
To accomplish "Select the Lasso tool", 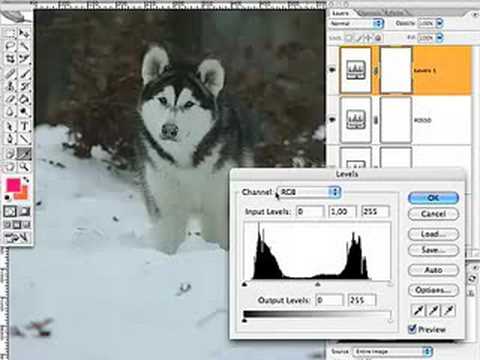I will pos(10,46).
